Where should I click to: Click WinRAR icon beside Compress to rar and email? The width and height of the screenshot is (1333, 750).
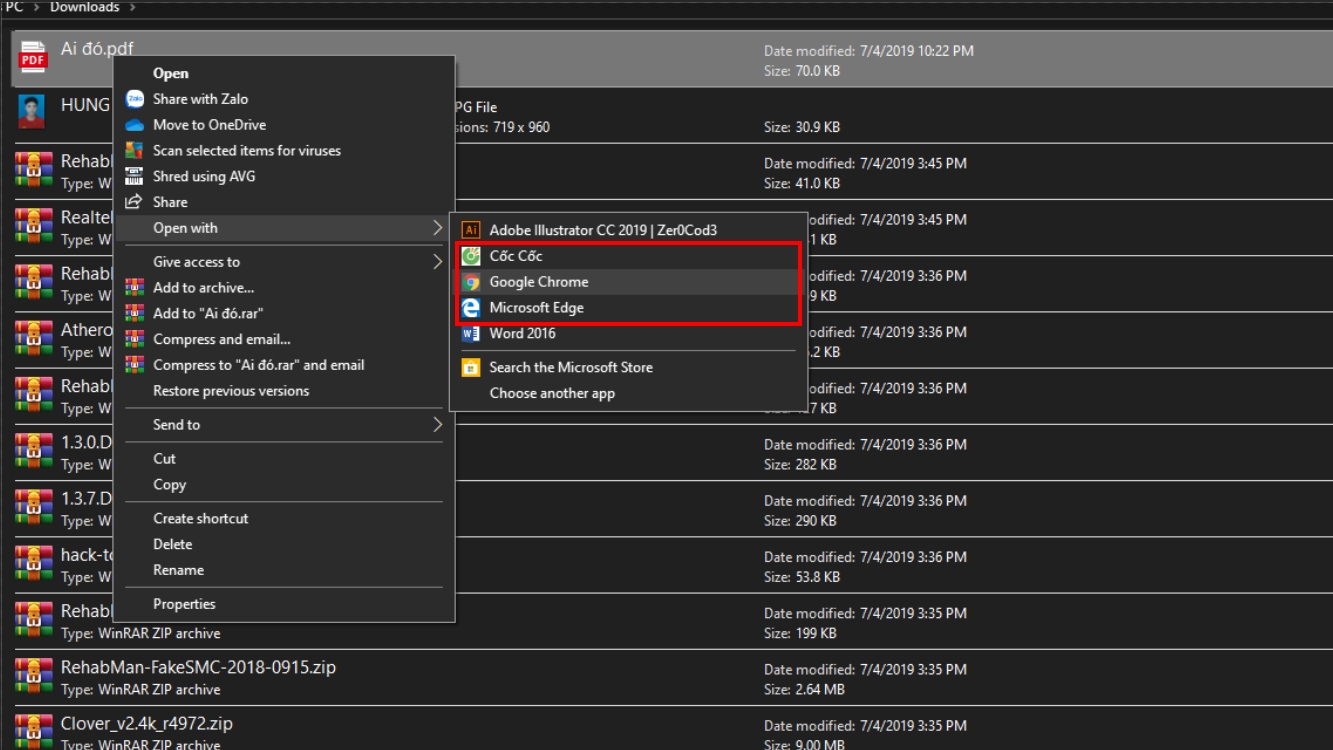(134, 365)
